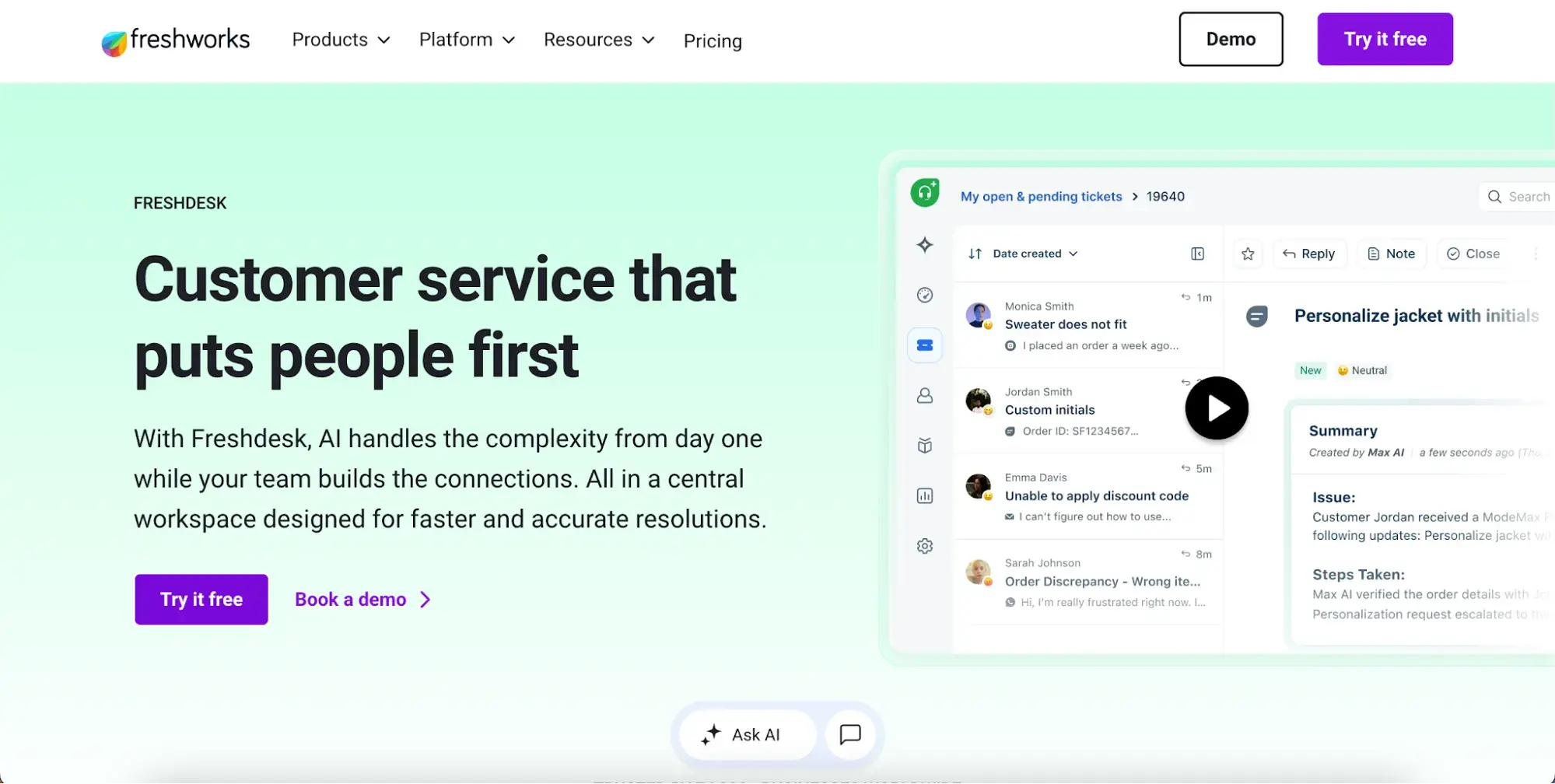
Task: Expand the Platform menu
Action: 467,40
